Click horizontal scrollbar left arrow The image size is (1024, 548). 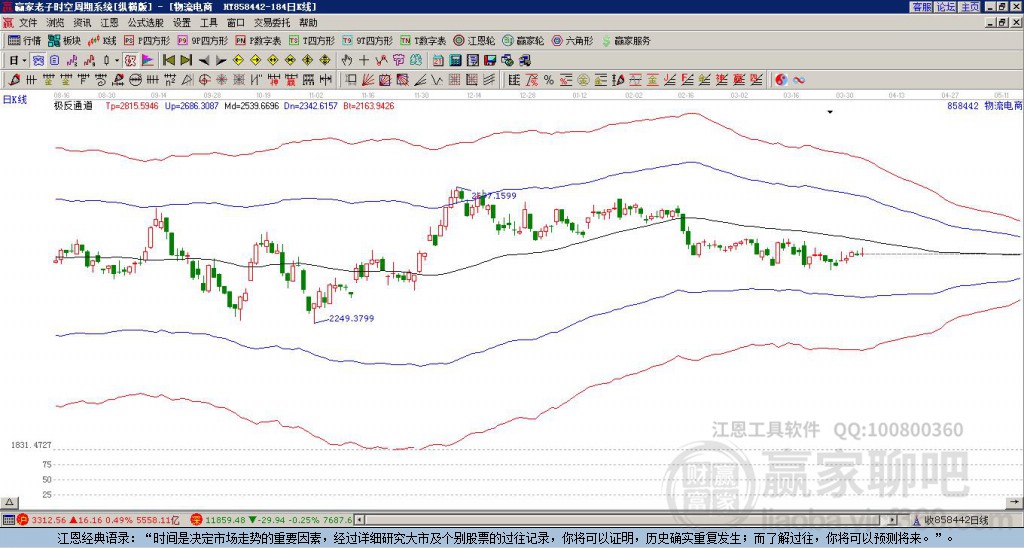(359, 520)
